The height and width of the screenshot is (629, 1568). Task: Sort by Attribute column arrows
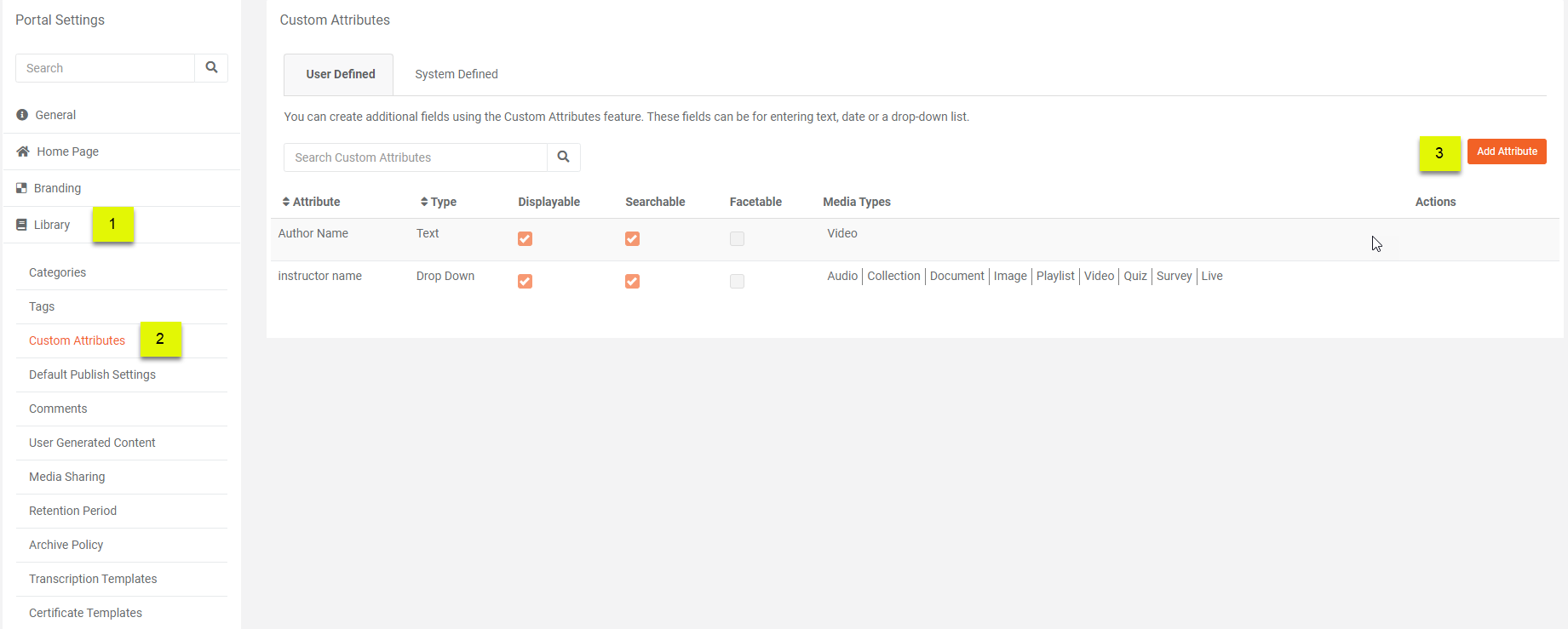tap(286, 202)
